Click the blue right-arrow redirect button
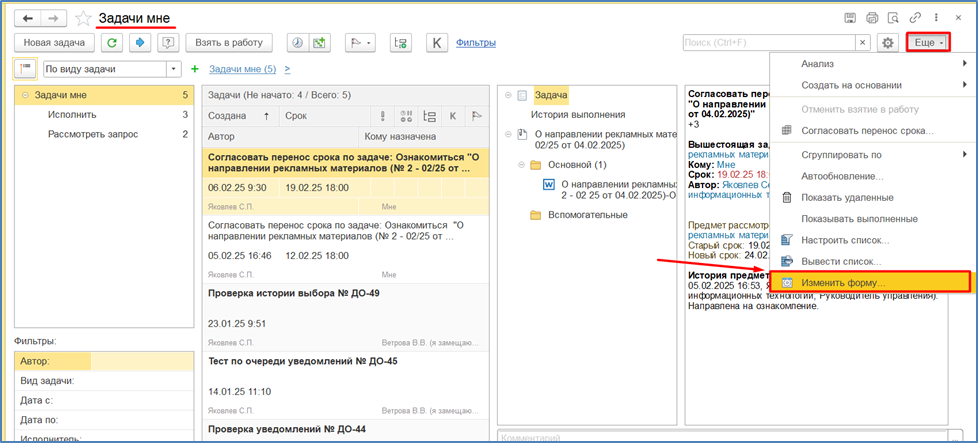The width and height of the screenshot is (978, 443). click(x=140, y=42)
